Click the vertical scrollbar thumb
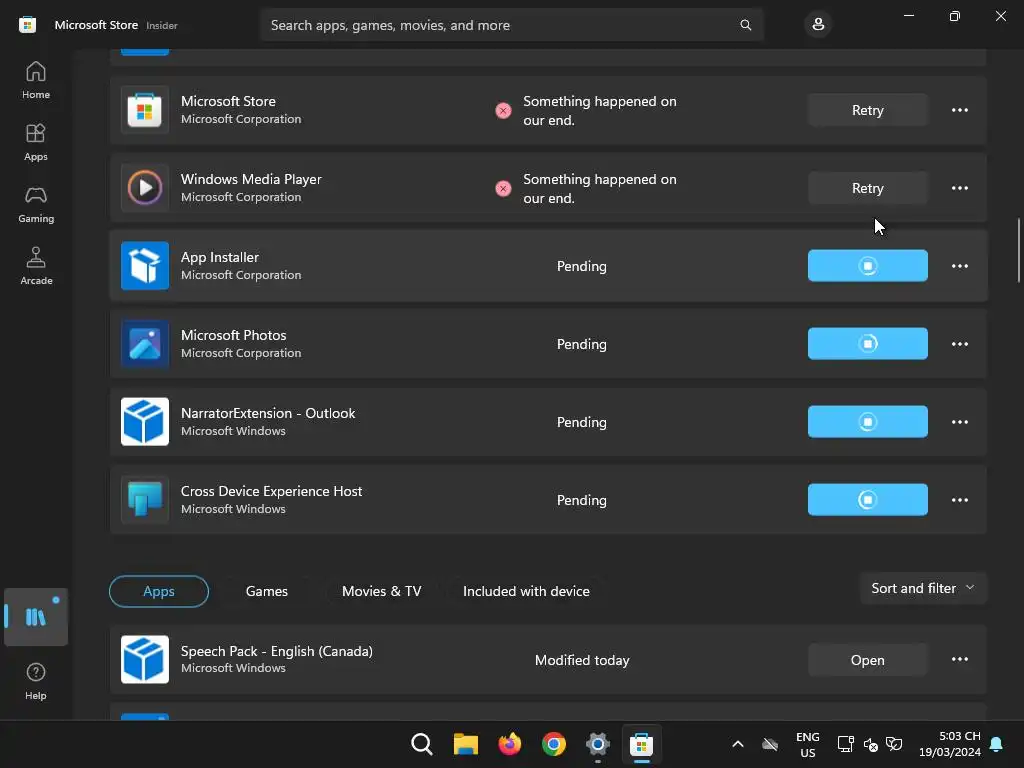The height and width of the screenshot is (768, 1024). pyautogui.click(x=1019, y=250)
